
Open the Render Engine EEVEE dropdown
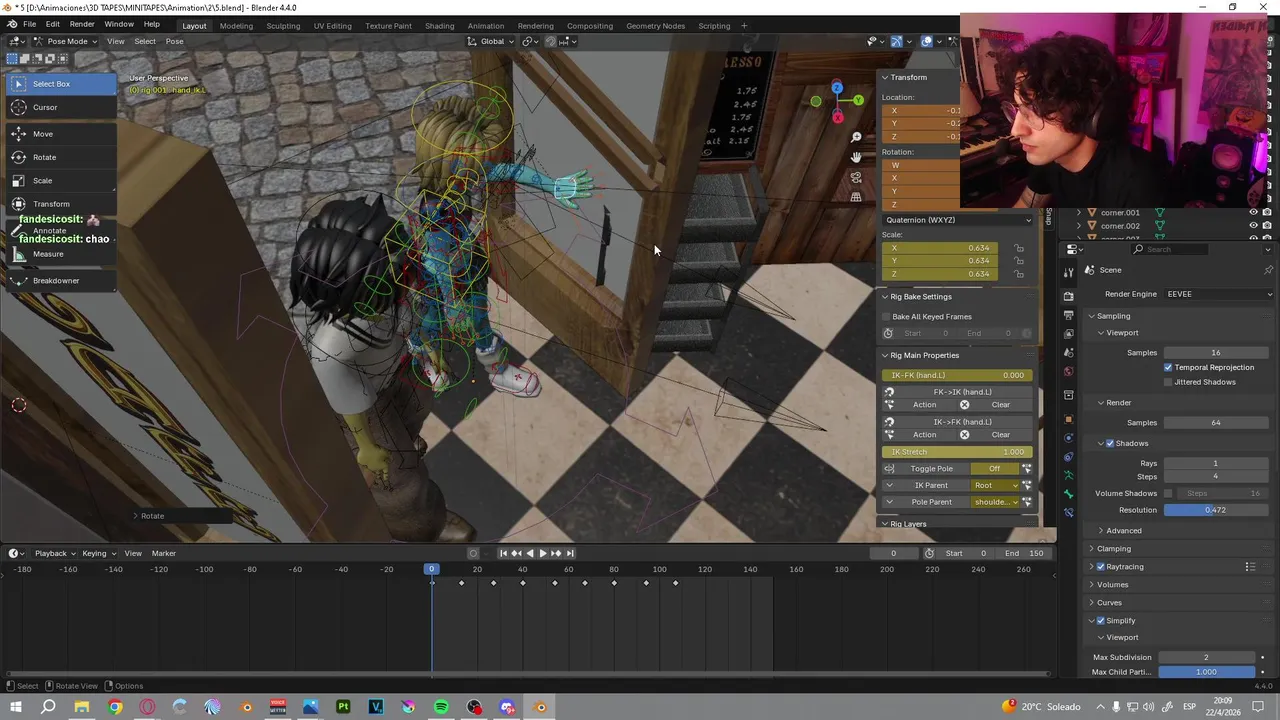pos(1220,294)
